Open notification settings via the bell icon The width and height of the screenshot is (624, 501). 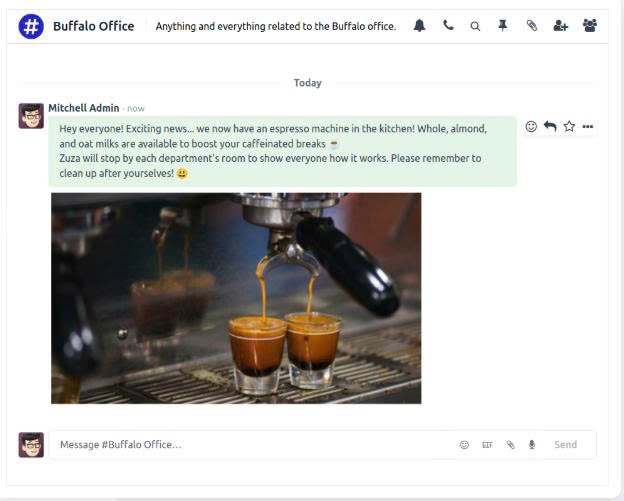(419, 26)
